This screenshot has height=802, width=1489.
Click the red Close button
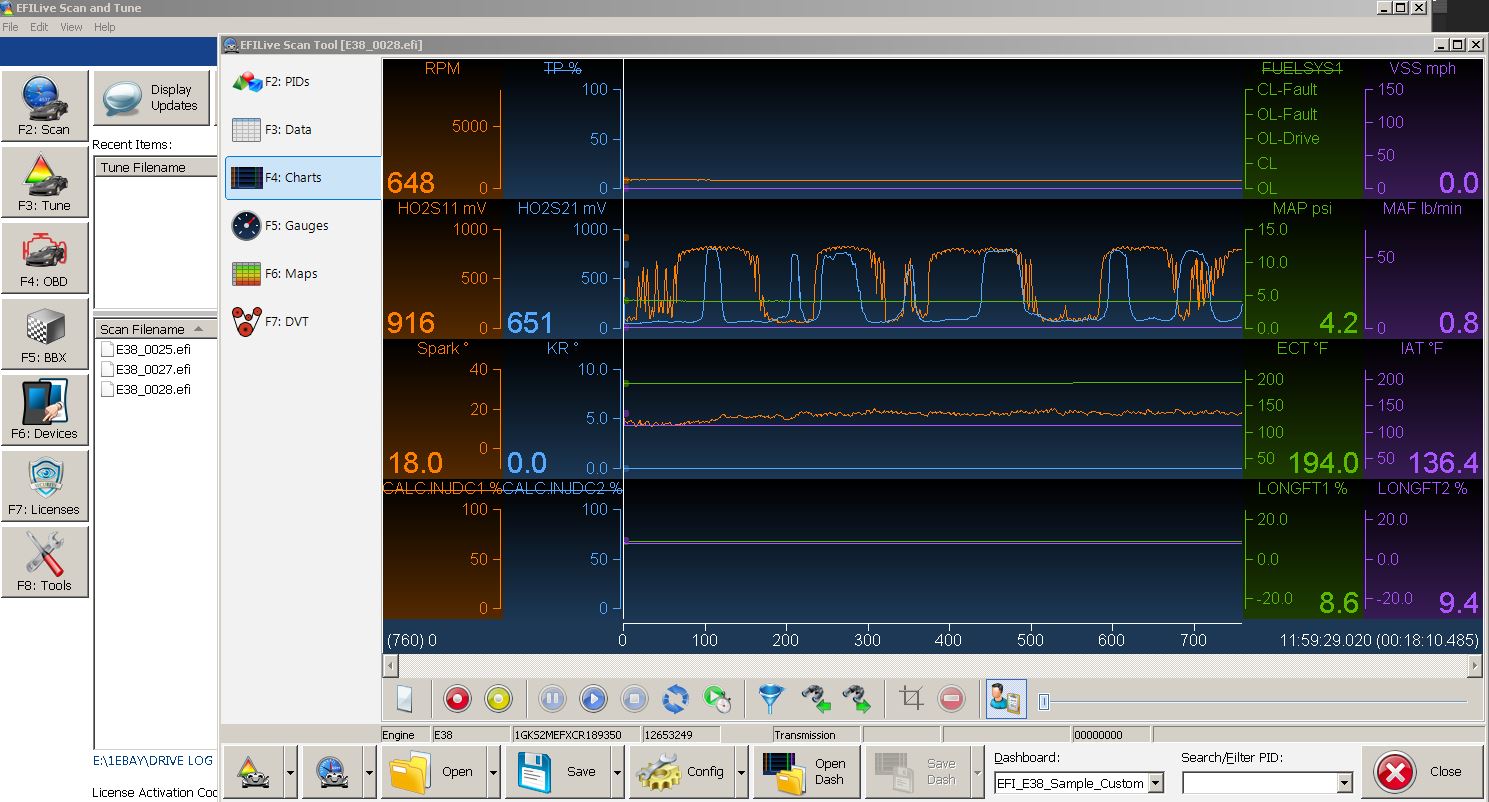1422,772
